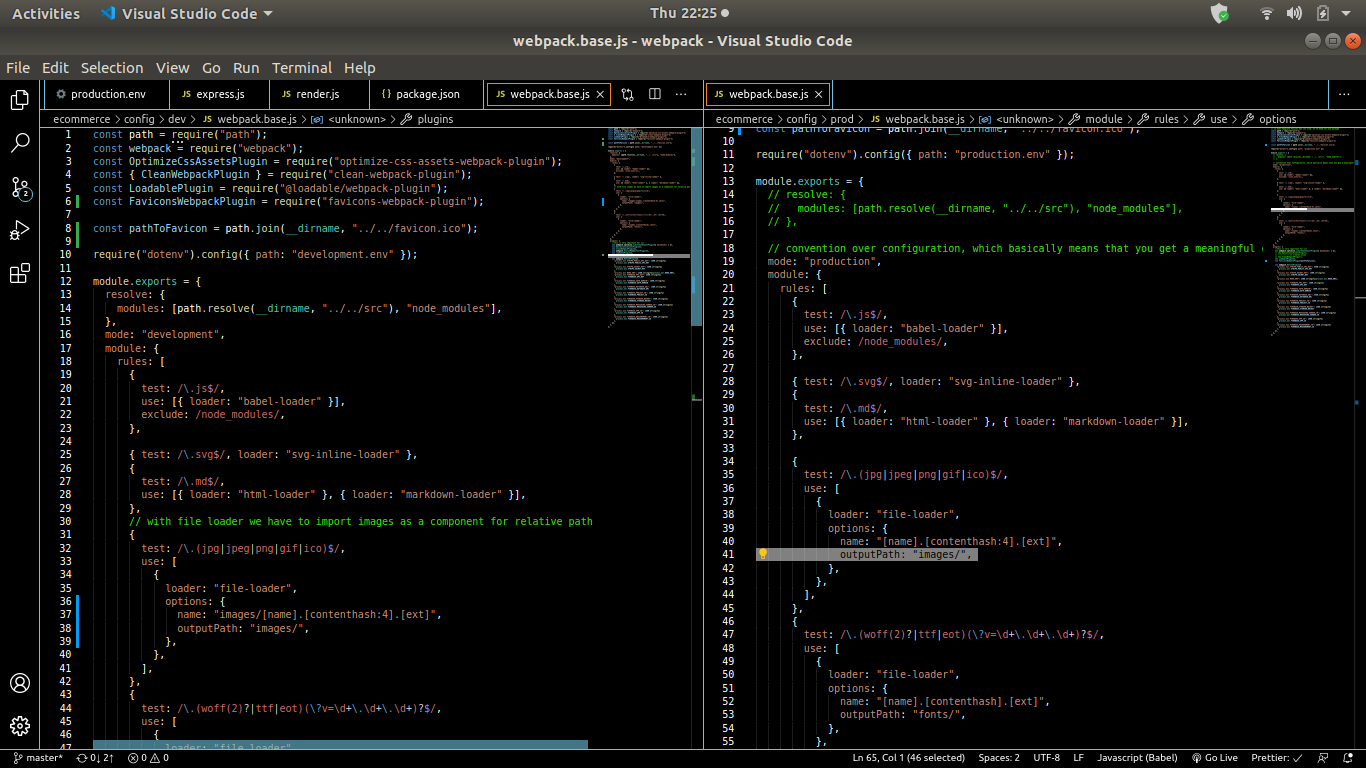The image size is (1366, 768).
Task: Click the Open Changes compare icon
Action: (x=628, y=93)
